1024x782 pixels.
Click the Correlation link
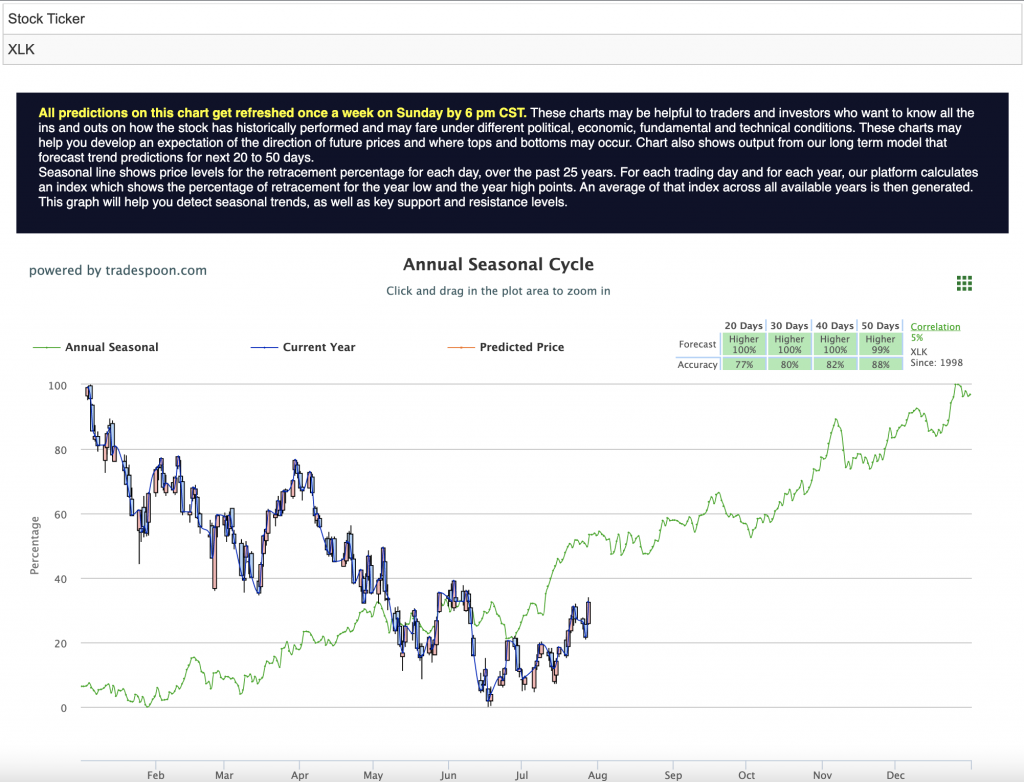click(x=935, y=327)
